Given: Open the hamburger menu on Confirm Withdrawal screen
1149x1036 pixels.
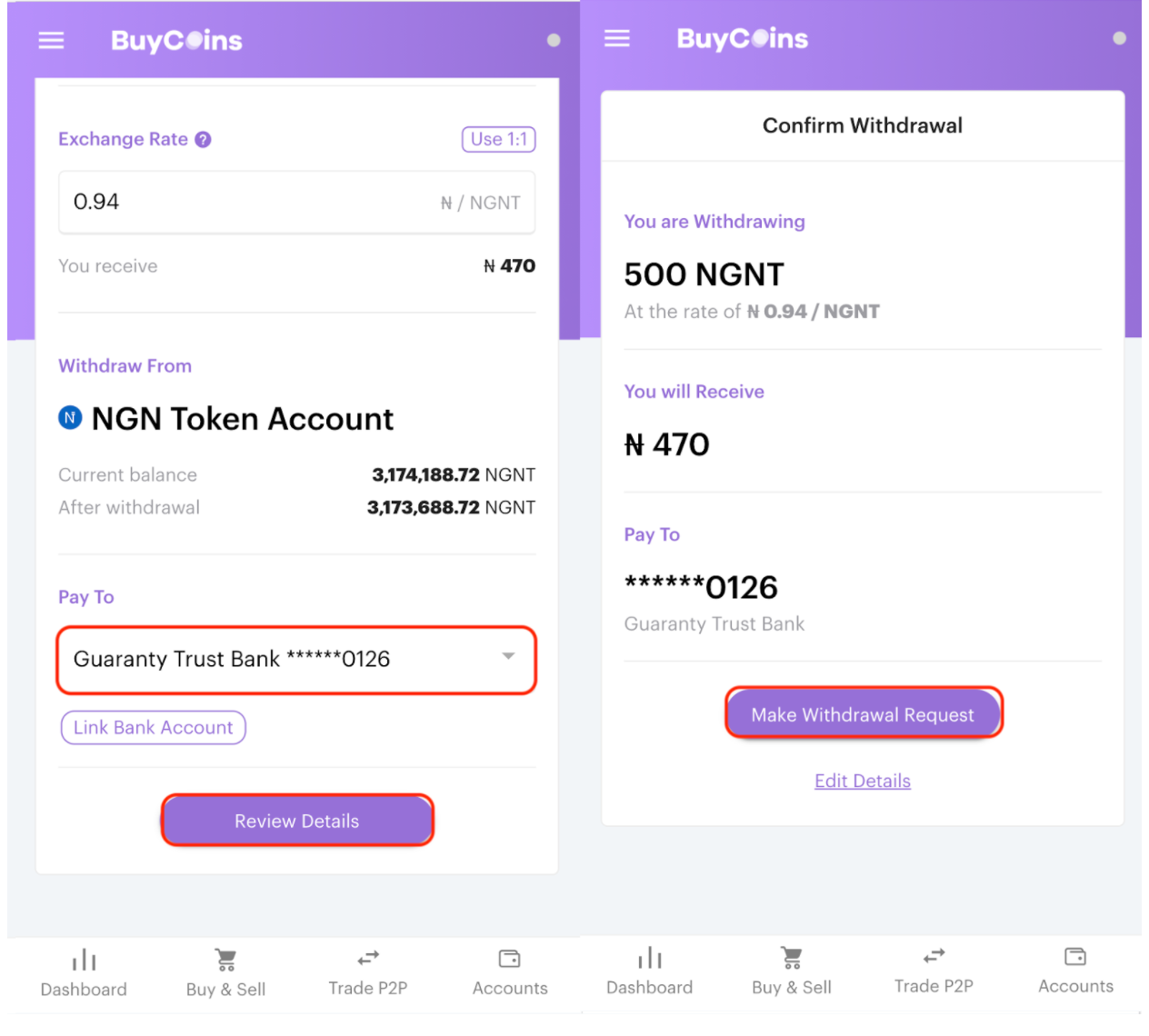Looking at the screenshot, I should (617, 38).
